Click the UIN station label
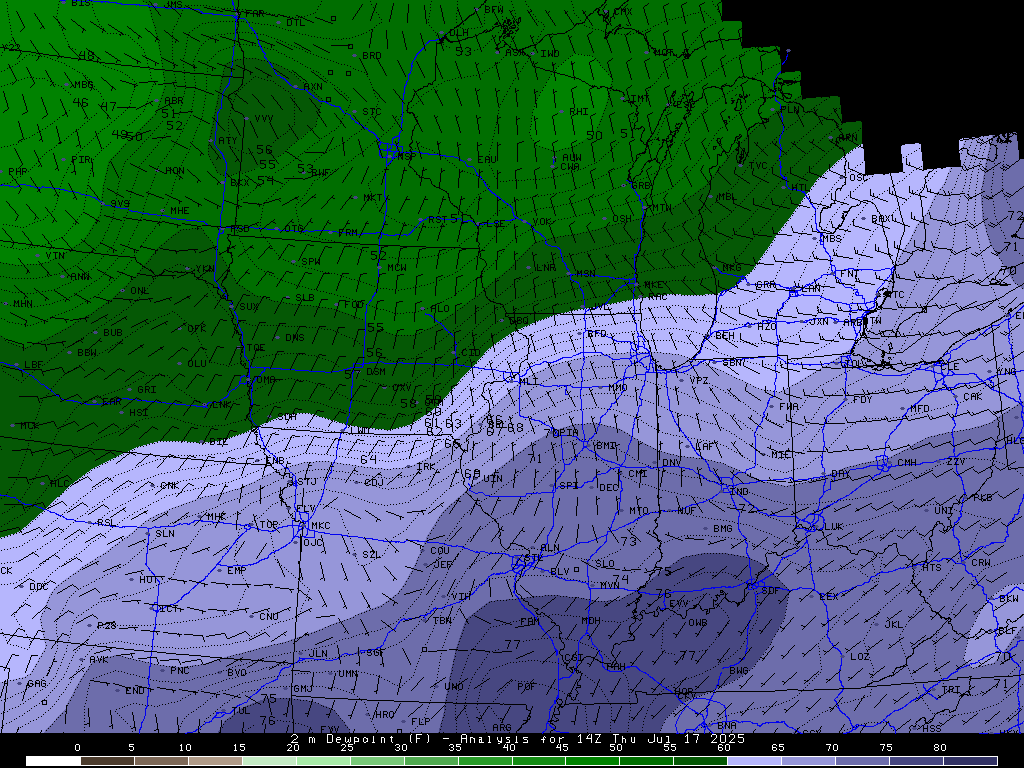This screenshot has width=1024, height=768. point(493,479)
